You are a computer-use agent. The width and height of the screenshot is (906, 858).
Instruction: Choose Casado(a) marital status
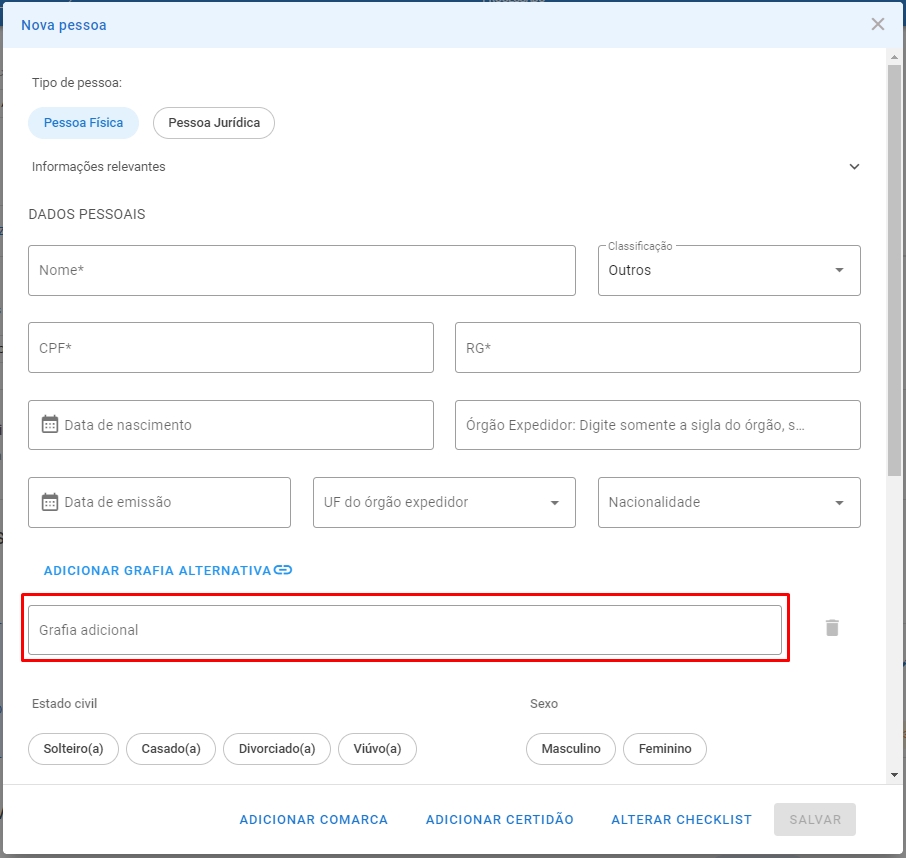[171, 749]
